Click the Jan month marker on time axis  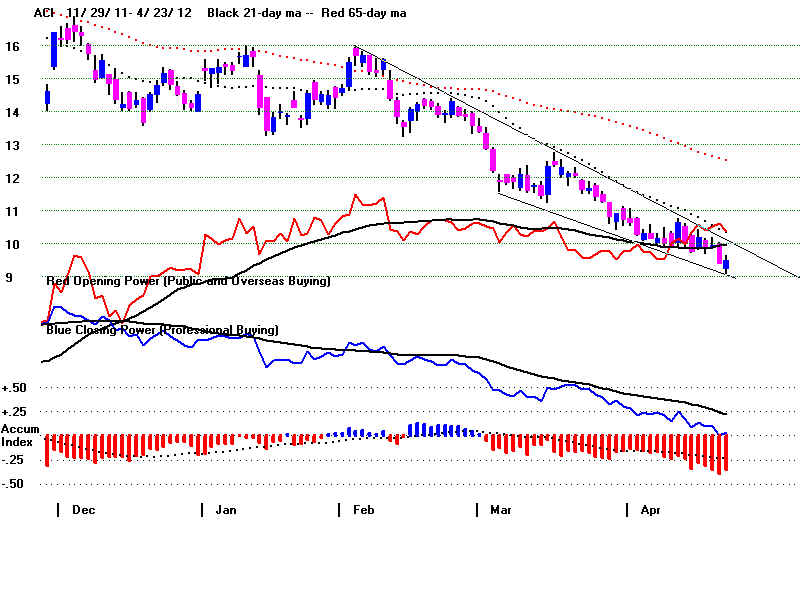tap(227, 510)
